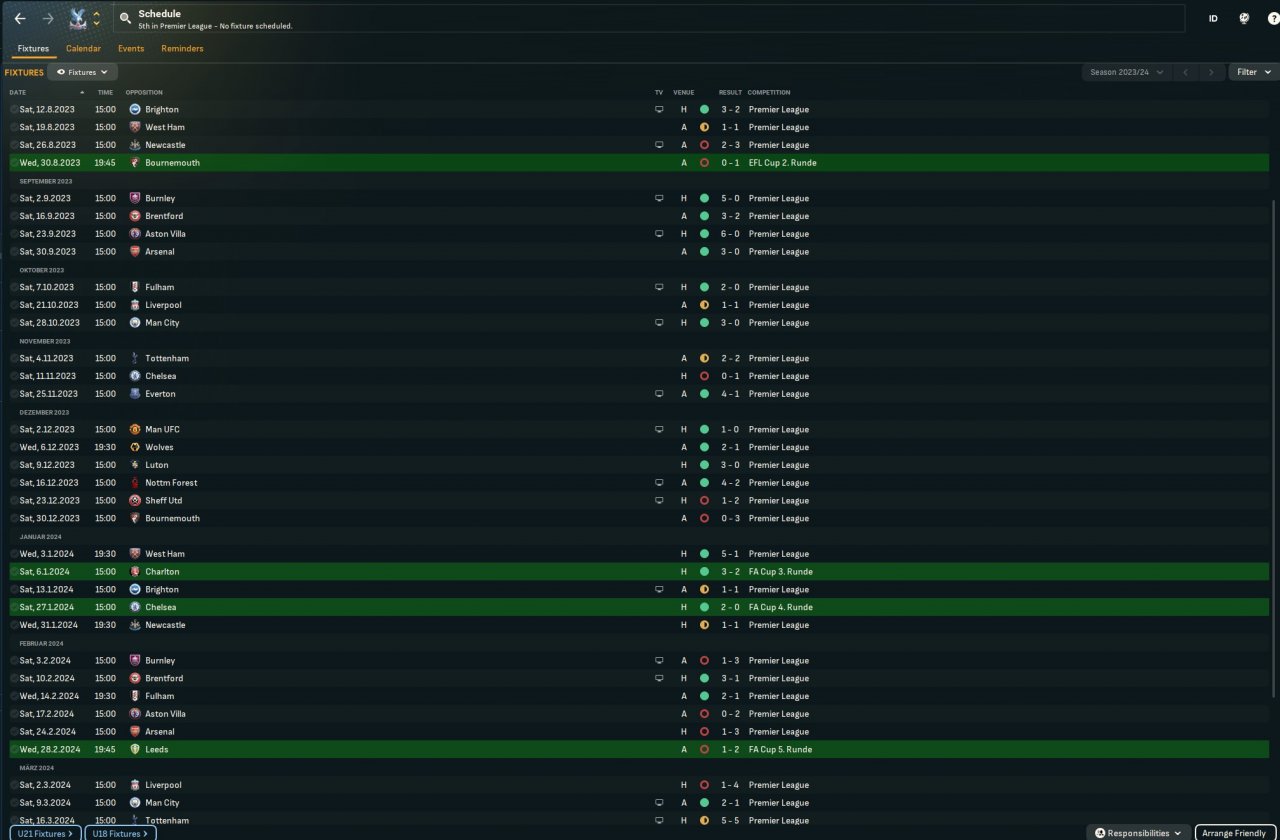This screenshot has height=840, width=1280.
Task: Go back with the left arrow
Action: click(x=20, y=19)
